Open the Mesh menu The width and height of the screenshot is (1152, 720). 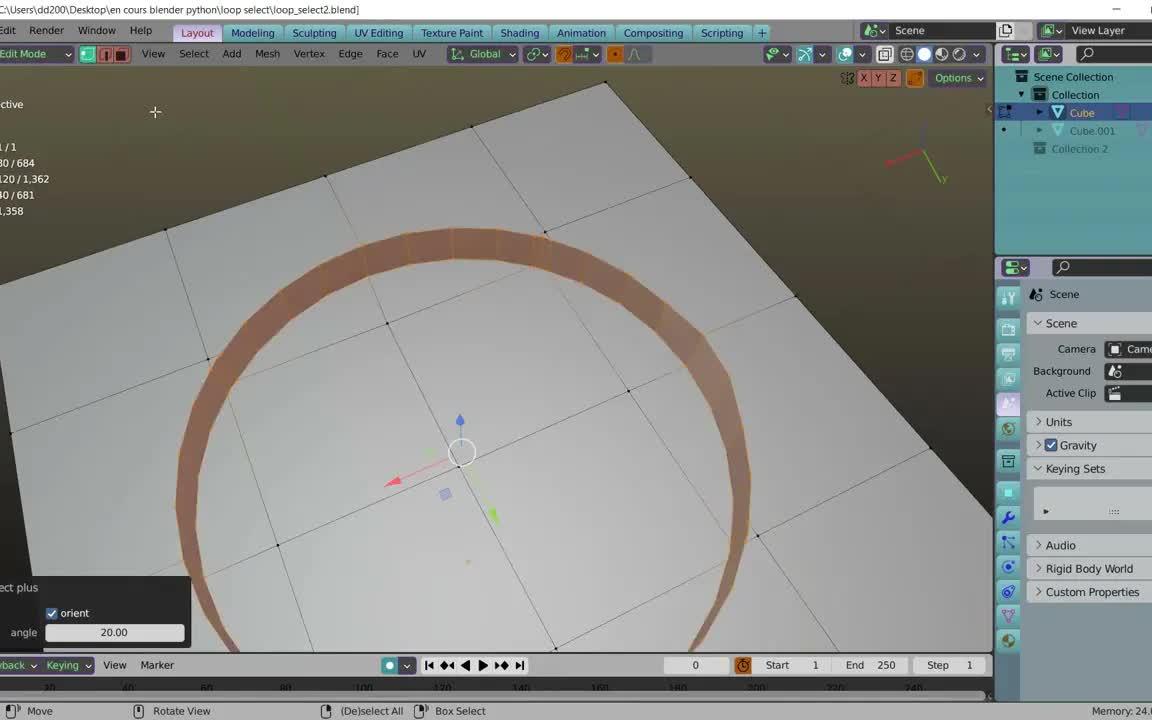point(267,54)
